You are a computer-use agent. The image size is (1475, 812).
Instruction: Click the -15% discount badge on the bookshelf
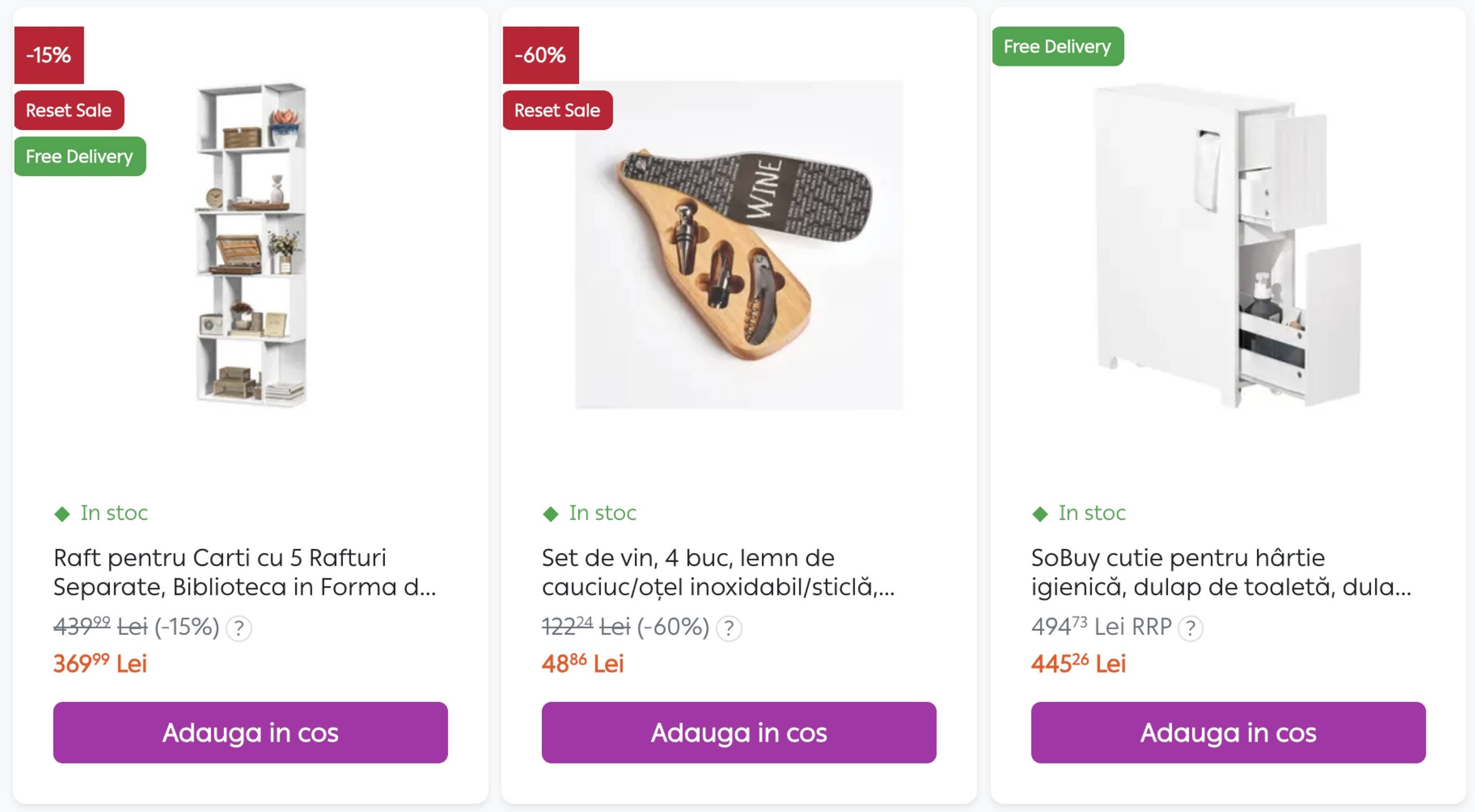coord(49,56)
